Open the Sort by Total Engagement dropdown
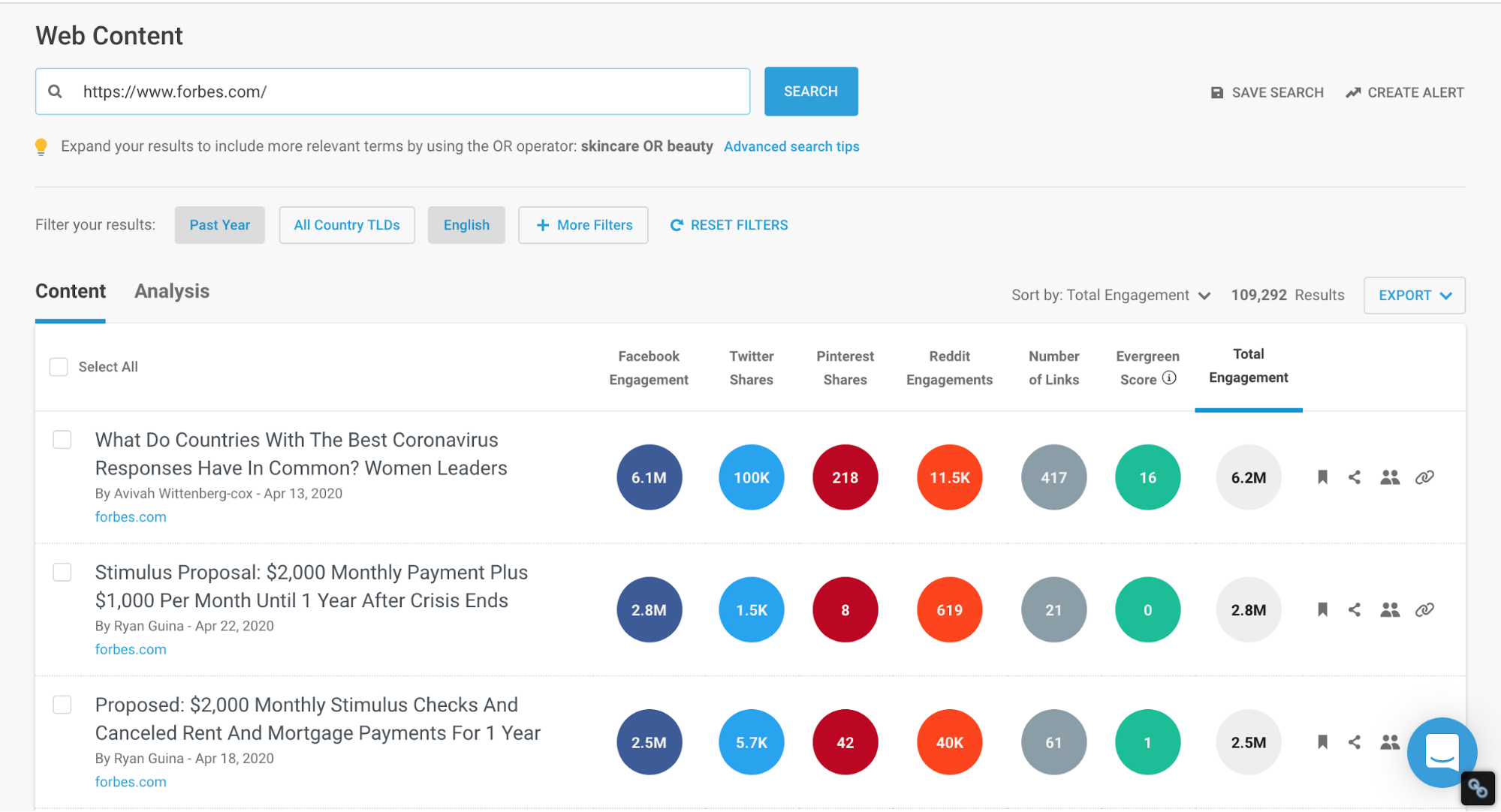1501x812 pixels. tap(1111, 295)
